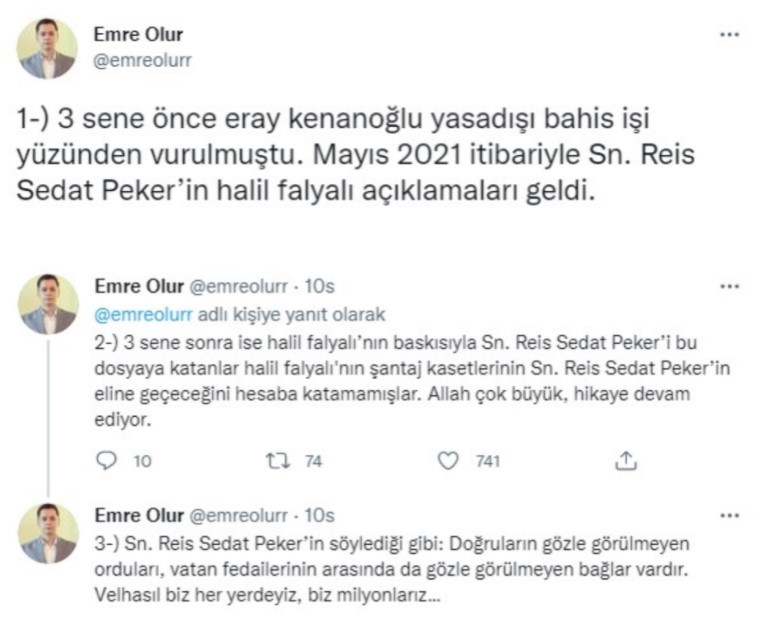Screen dimensions: 760x628
Task: Open the second tweet's more options menu
Action: [729, 286]
